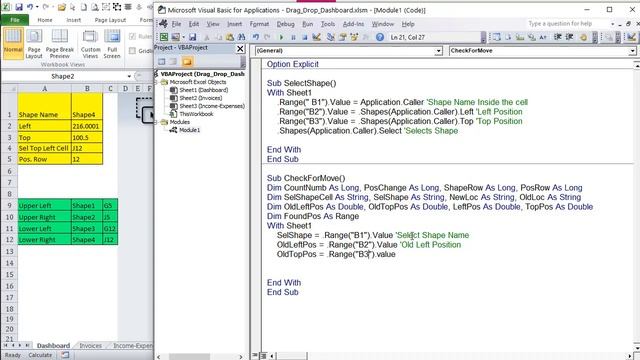Select Sheet2 (Invoices) in project tree

click(200, 98)
